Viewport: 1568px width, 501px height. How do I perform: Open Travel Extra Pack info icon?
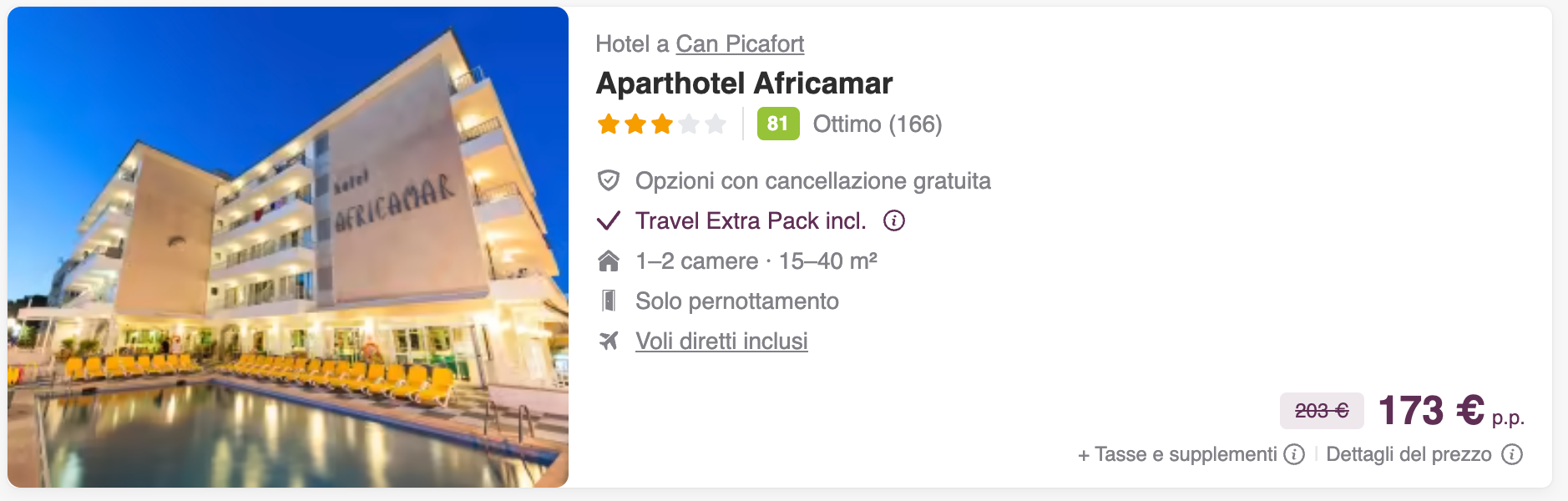point(893,220)
